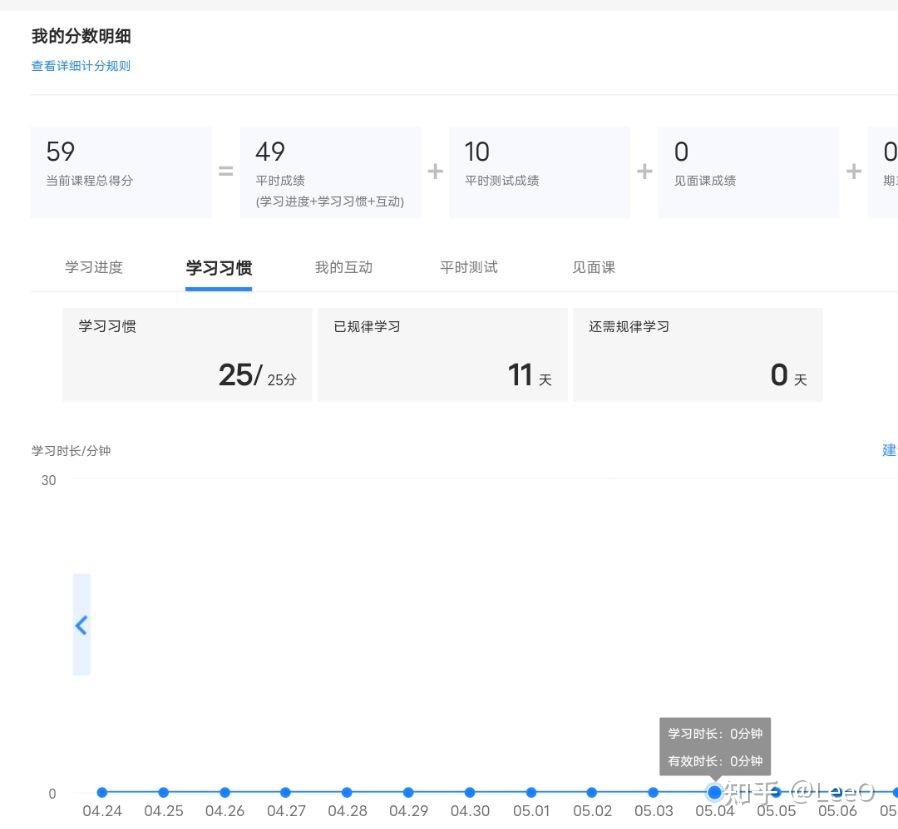This screenshot has width=898, height=829.
Task: Click the data point for 04.30
Action: tap(470, 792)
